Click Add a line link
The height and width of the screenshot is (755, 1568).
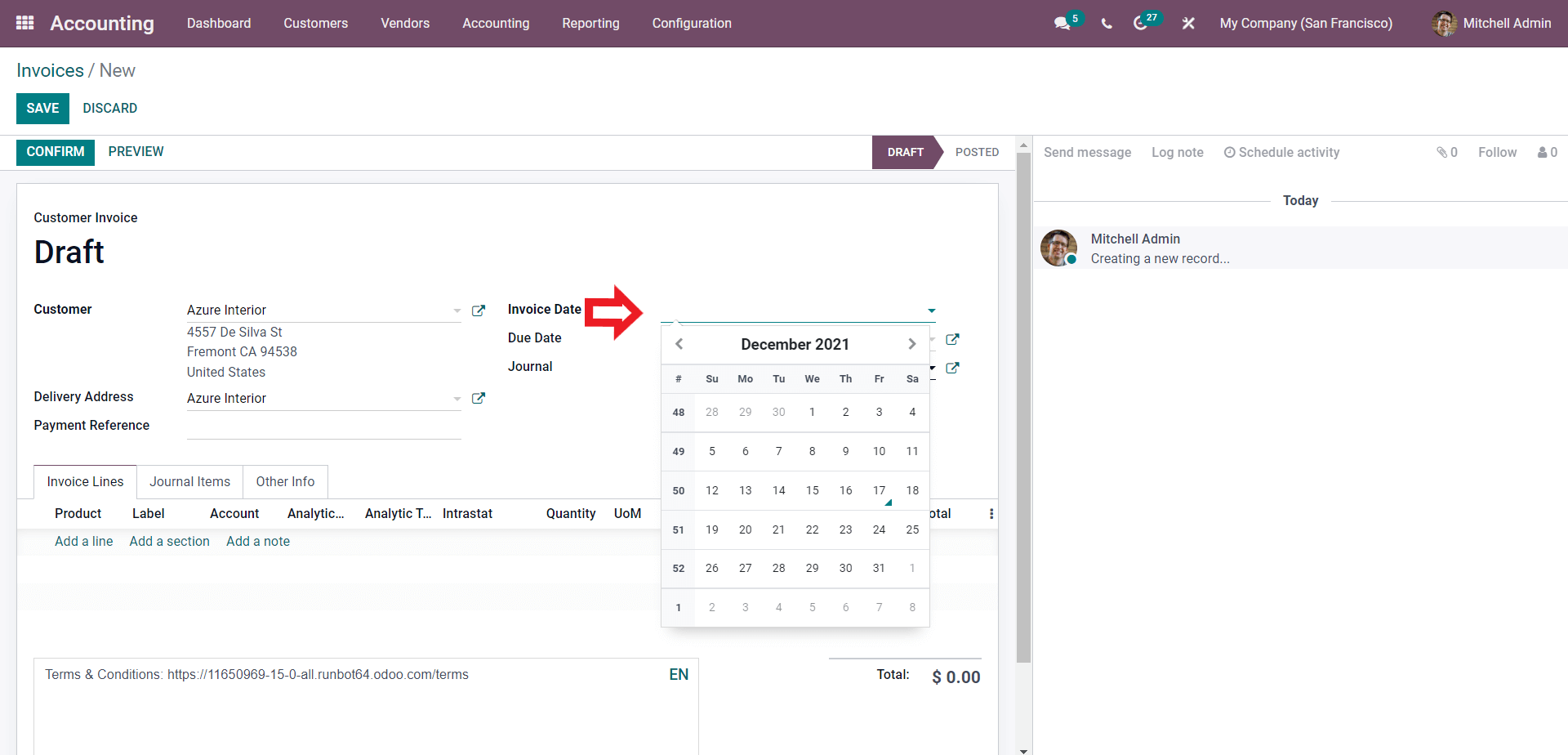84,541
